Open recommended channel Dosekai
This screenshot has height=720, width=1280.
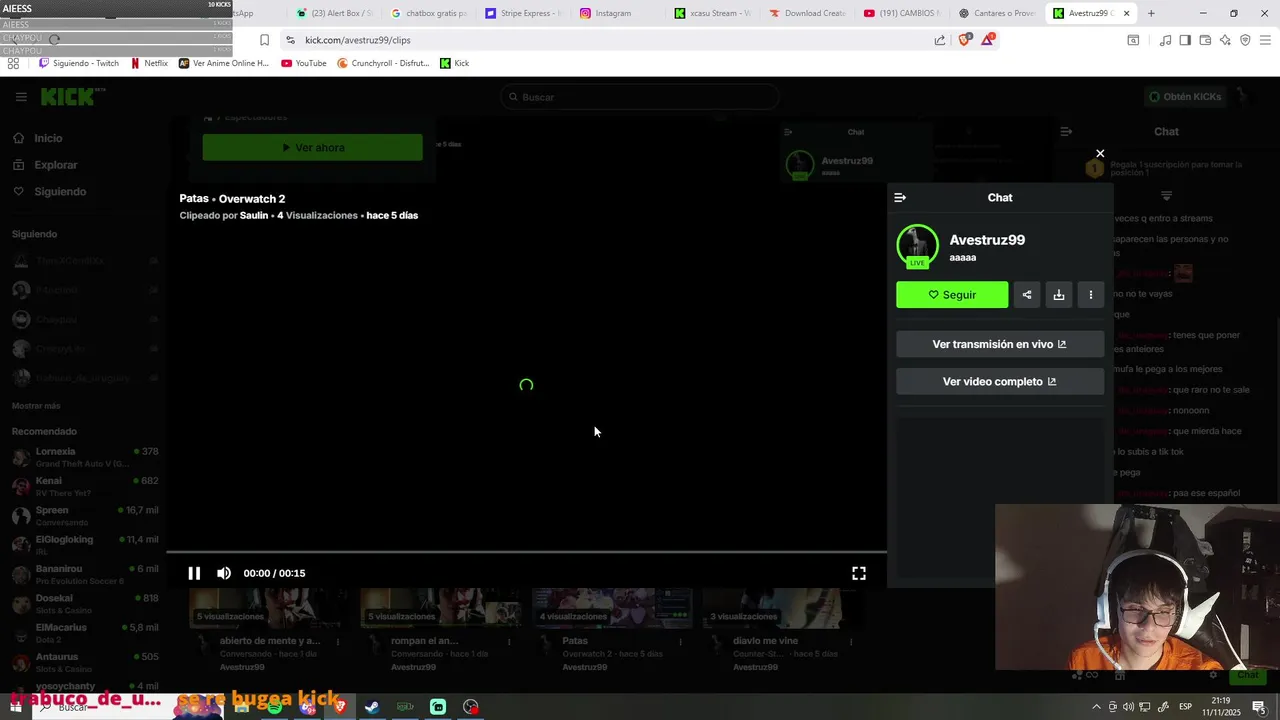(84, 603)
